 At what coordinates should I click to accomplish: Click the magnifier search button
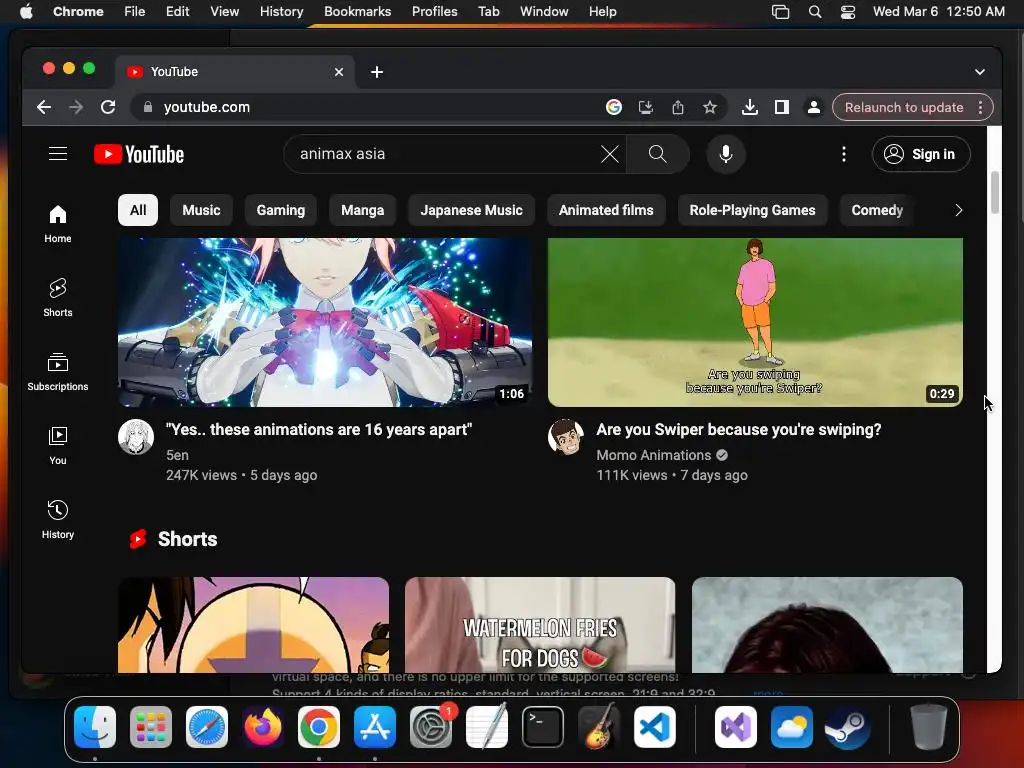coord(658,154)
